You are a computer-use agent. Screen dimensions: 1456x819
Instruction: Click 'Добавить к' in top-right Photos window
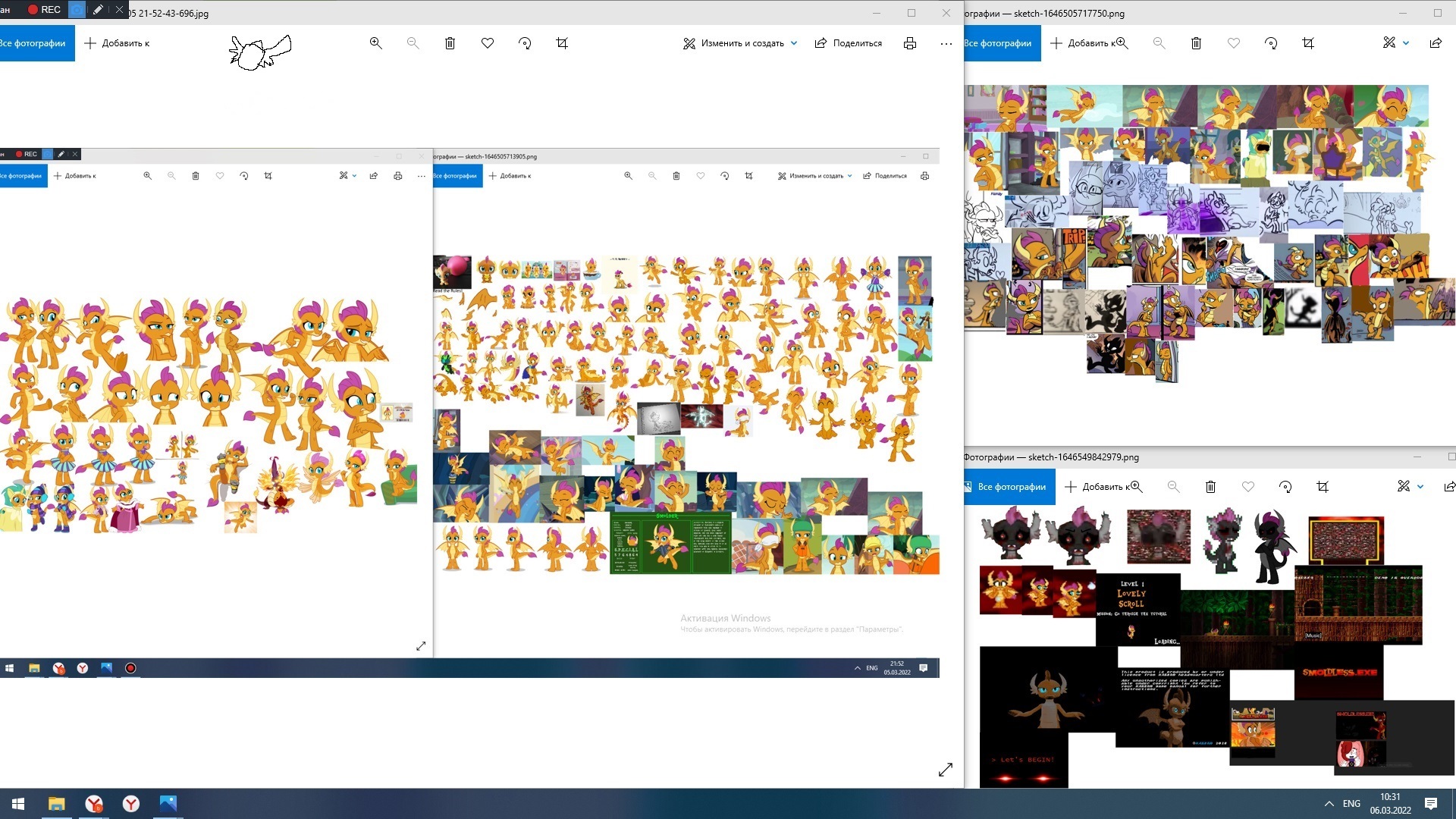click(1084, 43)
